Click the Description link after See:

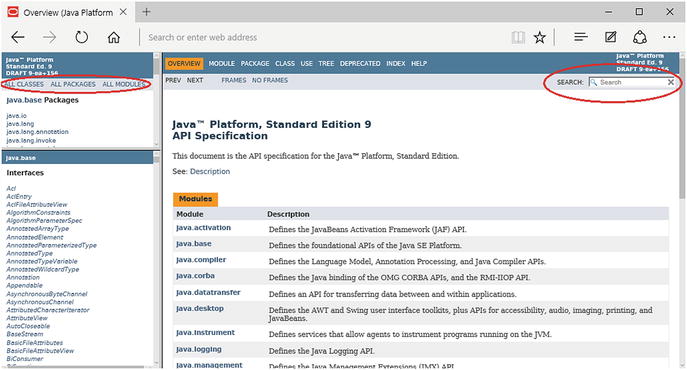tap(210, 171)
